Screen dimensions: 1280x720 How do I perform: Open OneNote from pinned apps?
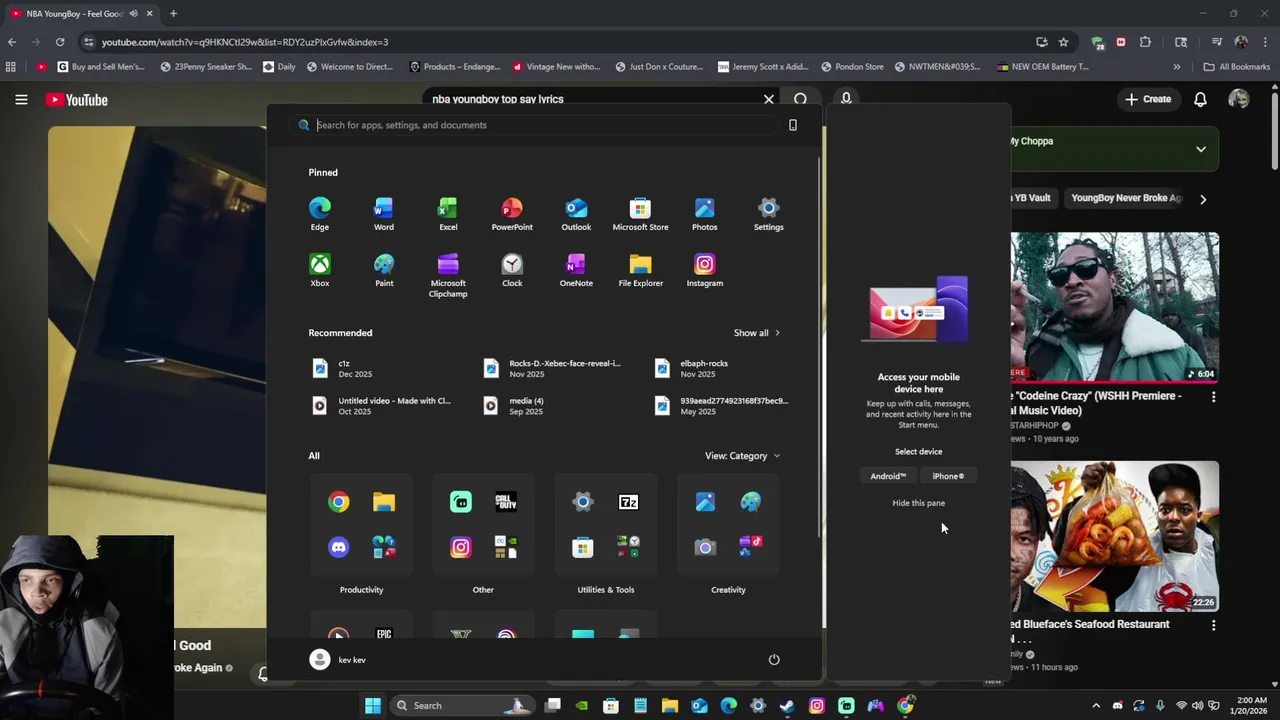pyautogui.click(x=576, y=270)
